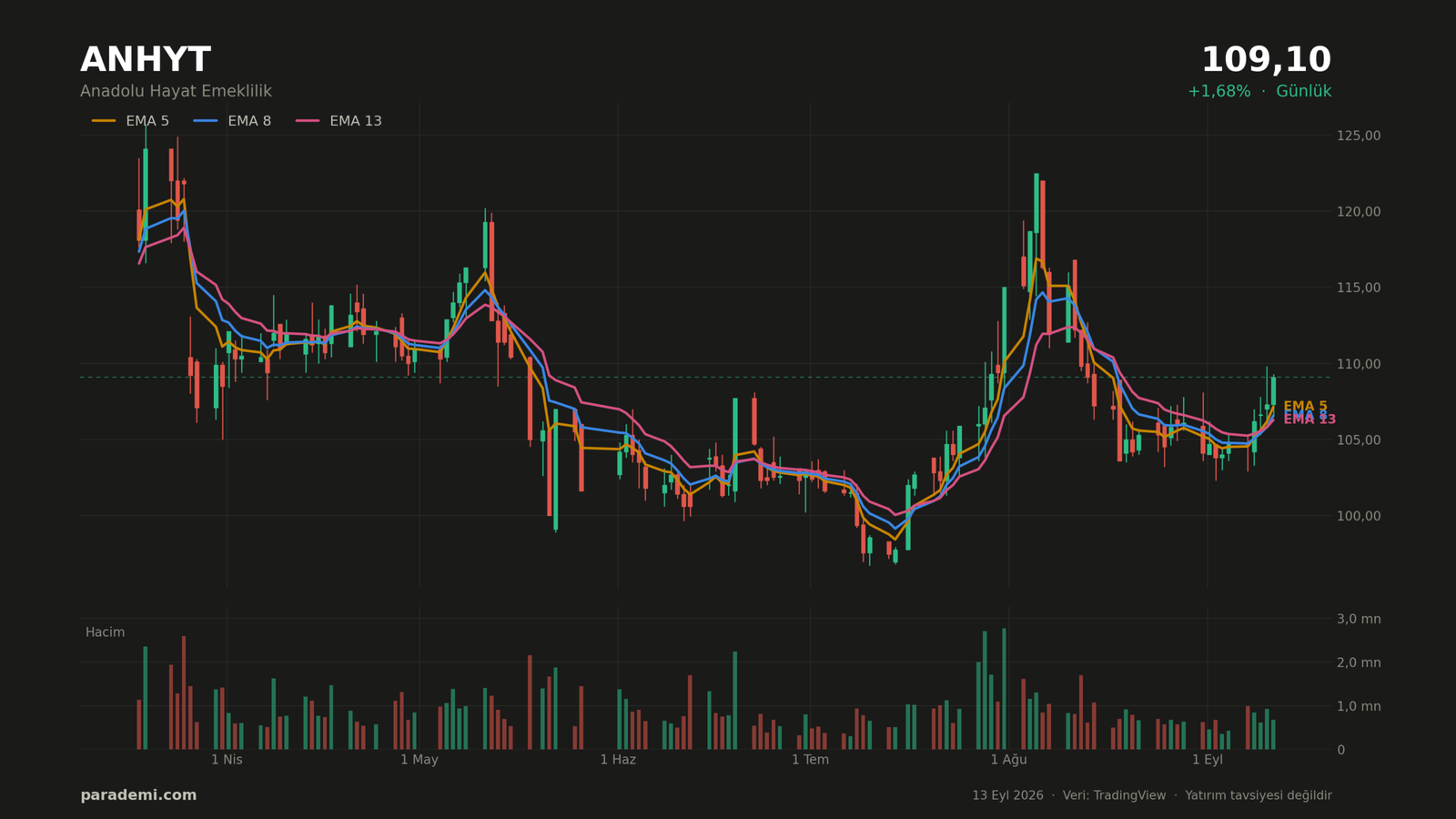This screenshot has width=1456, height=819.
Task: Click the Günlük interval label
Action: tap(1303, 92)
